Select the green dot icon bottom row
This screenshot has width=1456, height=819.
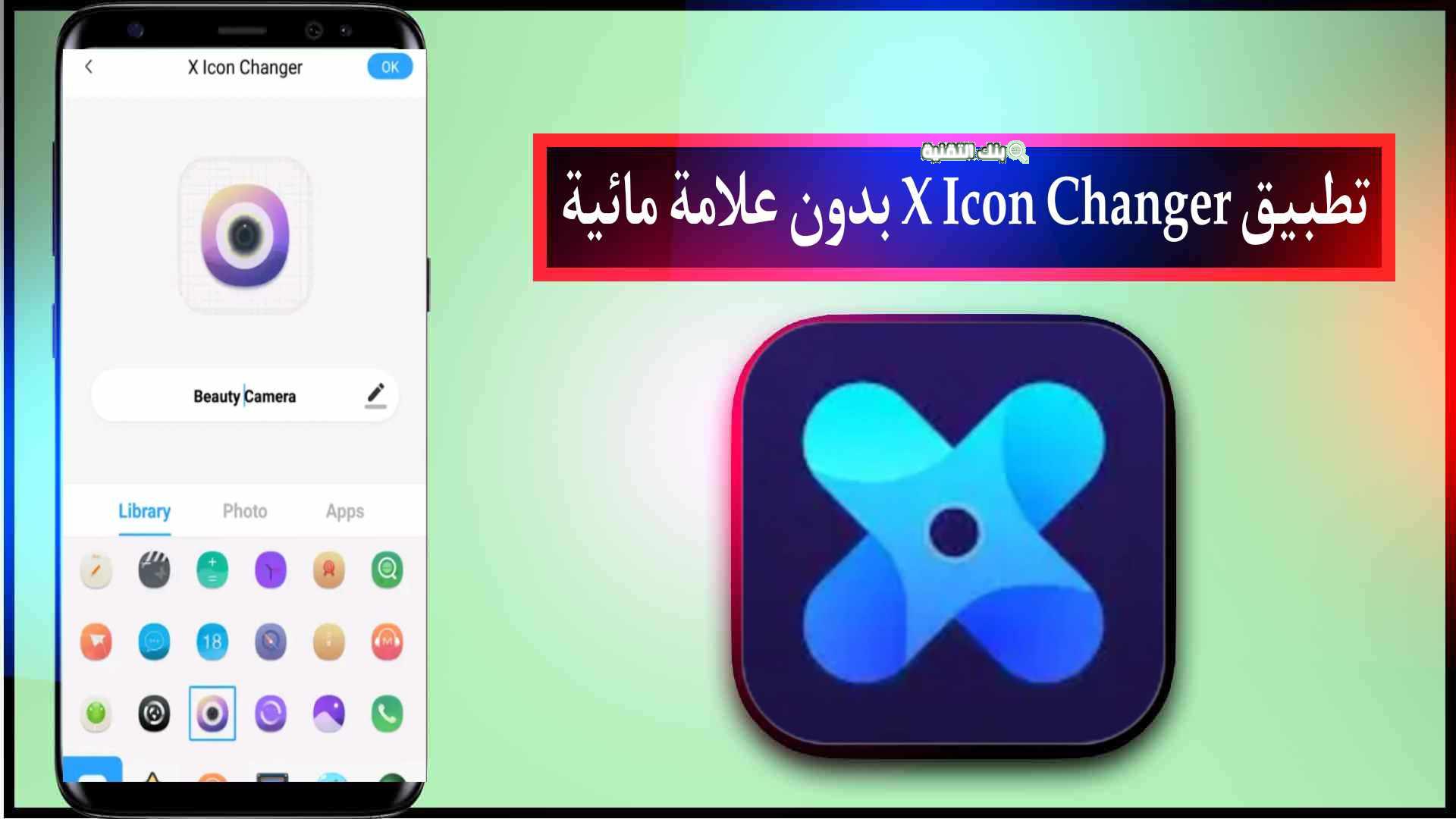[x=97, y=712]
